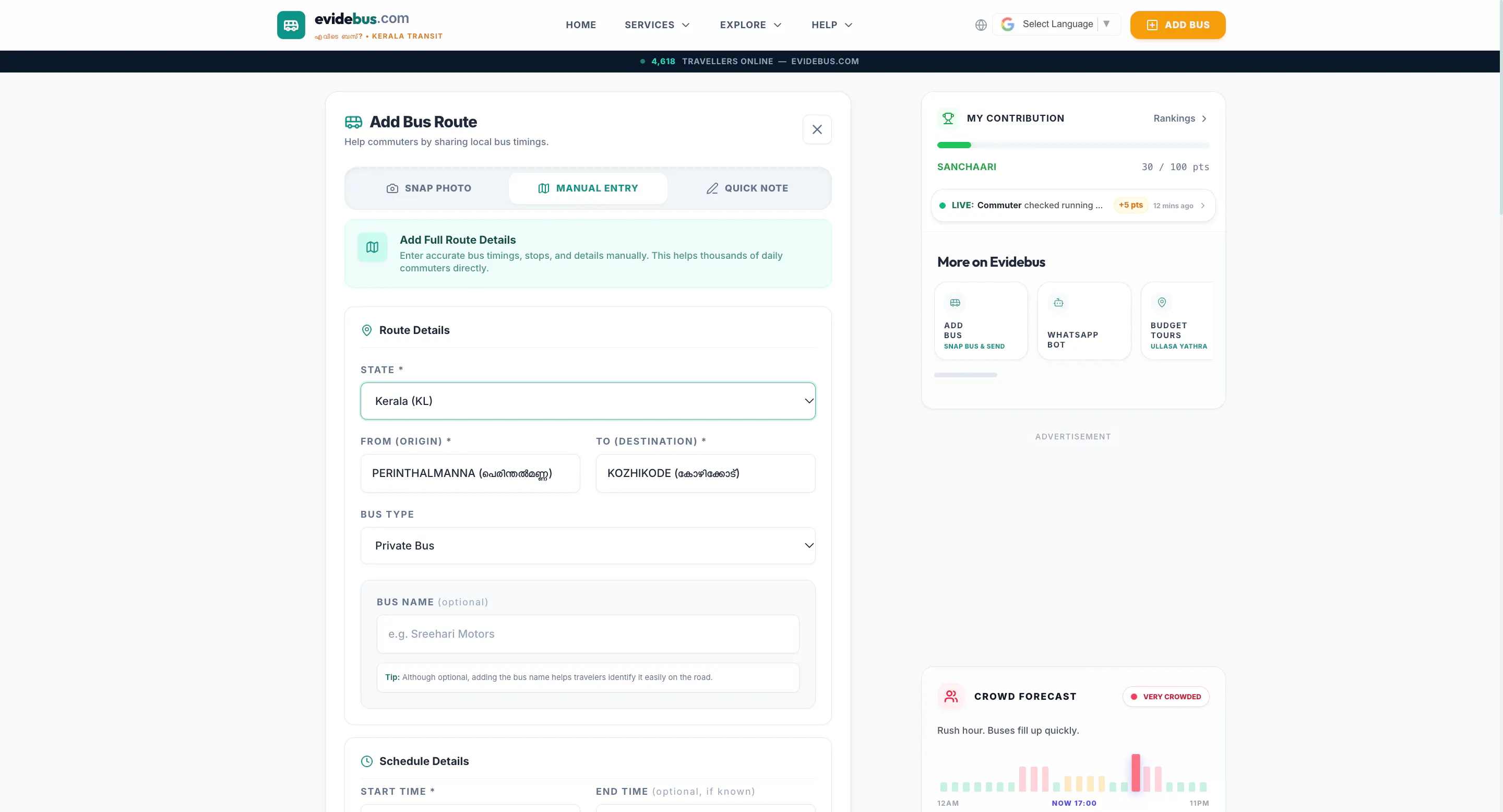Viewport: 1503px width, 812px height.
Task: Switch to the Snap Photo tab
Action: (429, 188)
